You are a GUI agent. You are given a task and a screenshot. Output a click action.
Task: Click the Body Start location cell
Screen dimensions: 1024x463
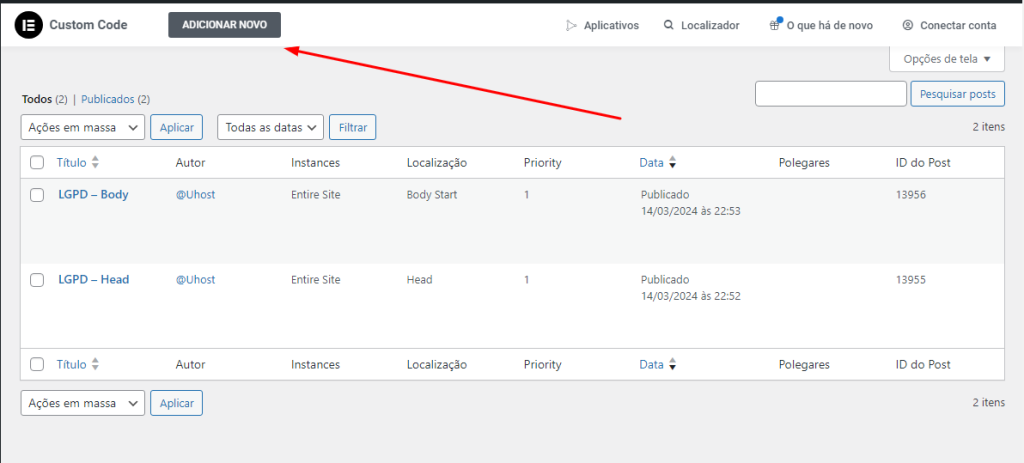point(432,195)
